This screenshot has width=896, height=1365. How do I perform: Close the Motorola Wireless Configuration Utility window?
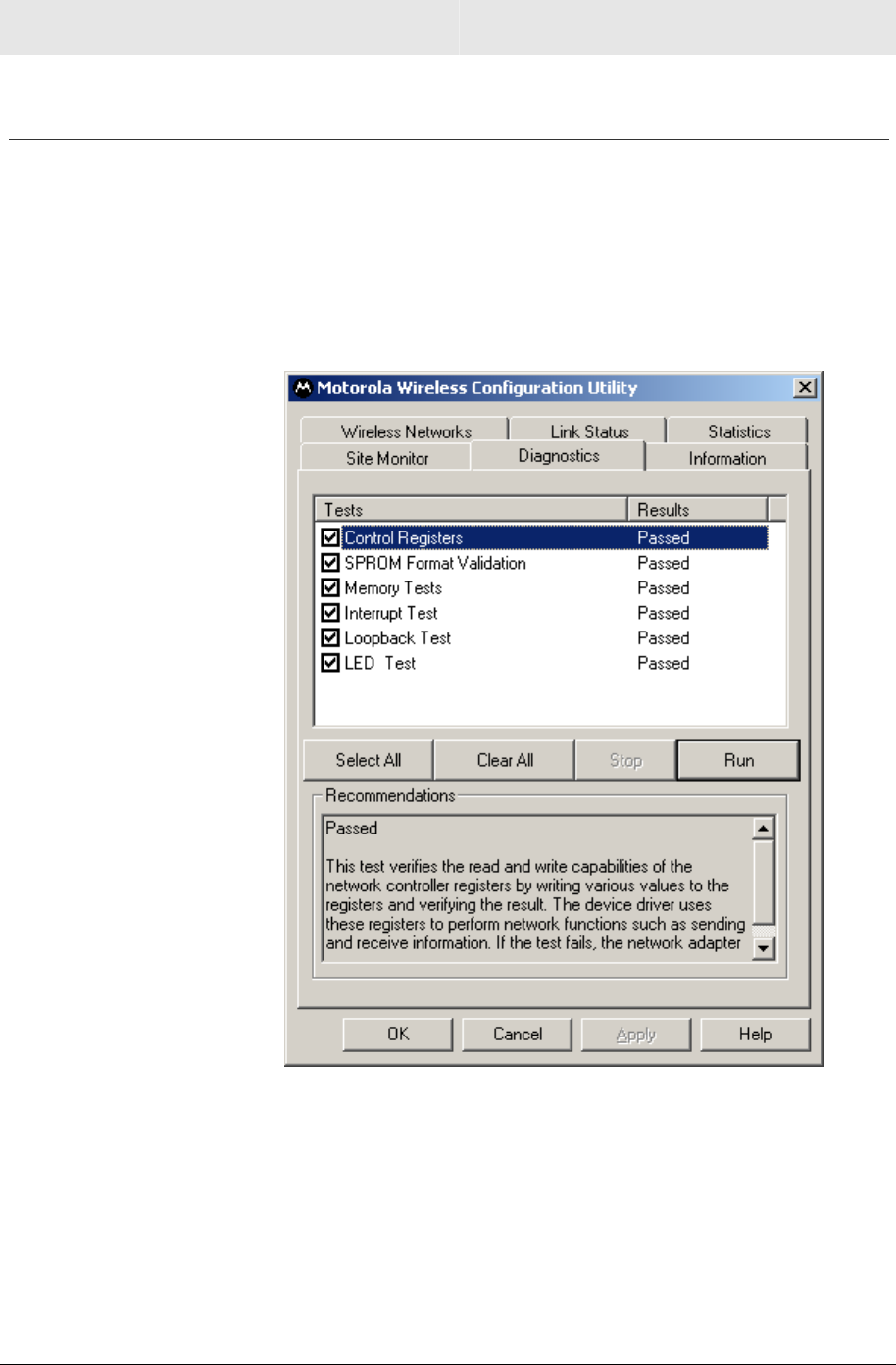click(x=805, y=387)
